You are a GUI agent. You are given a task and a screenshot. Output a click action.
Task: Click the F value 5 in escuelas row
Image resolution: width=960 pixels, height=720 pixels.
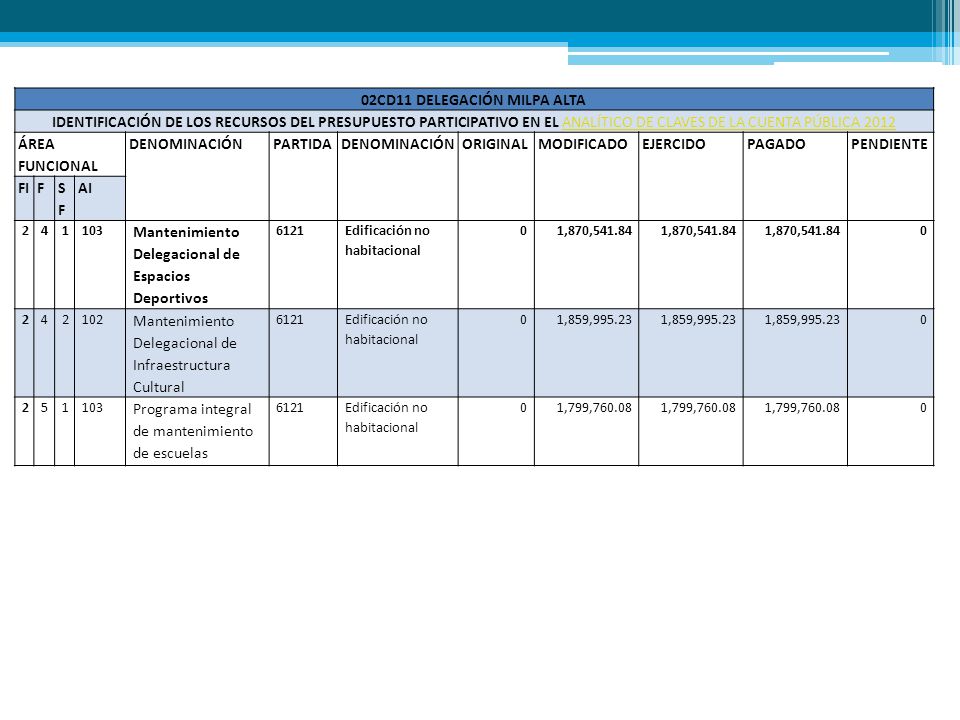[x=44, y=408]
